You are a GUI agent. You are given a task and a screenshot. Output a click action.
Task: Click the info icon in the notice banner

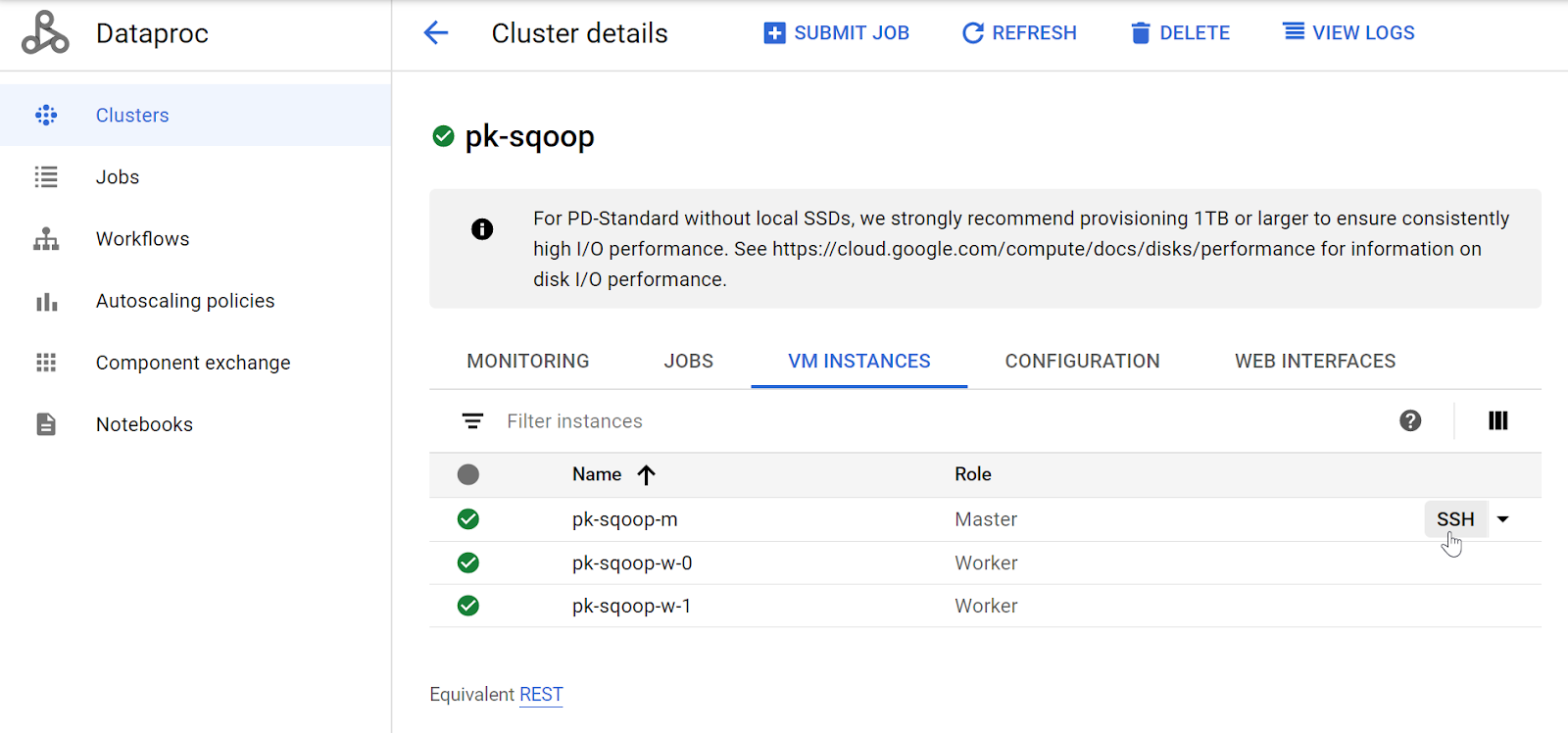(482, 229)
